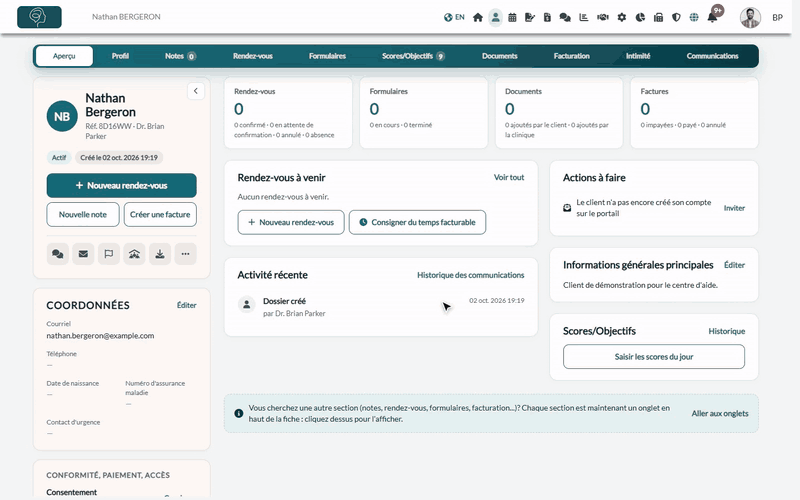Open settings gear icon in header
Viewport: 800px width, 500px height.
[621, 17]
